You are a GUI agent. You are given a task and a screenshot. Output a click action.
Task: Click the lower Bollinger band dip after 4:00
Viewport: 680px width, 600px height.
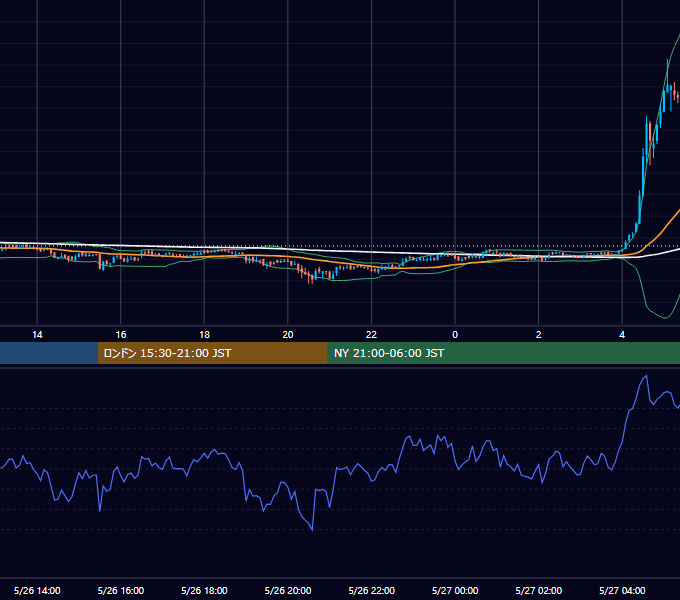tap(664, 317)
